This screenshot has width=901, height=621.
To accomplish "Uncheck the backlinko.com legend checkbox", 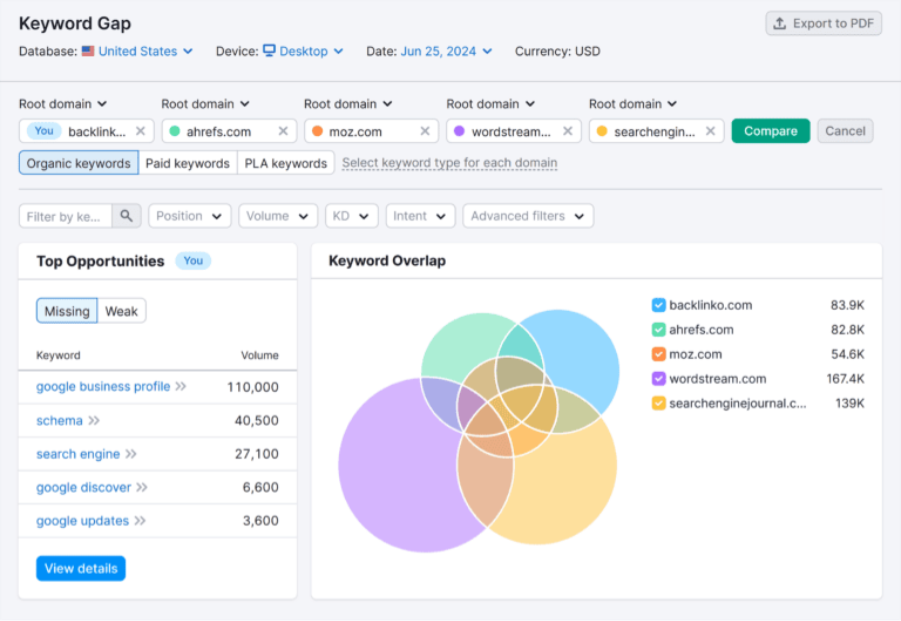I will [658, 305].
